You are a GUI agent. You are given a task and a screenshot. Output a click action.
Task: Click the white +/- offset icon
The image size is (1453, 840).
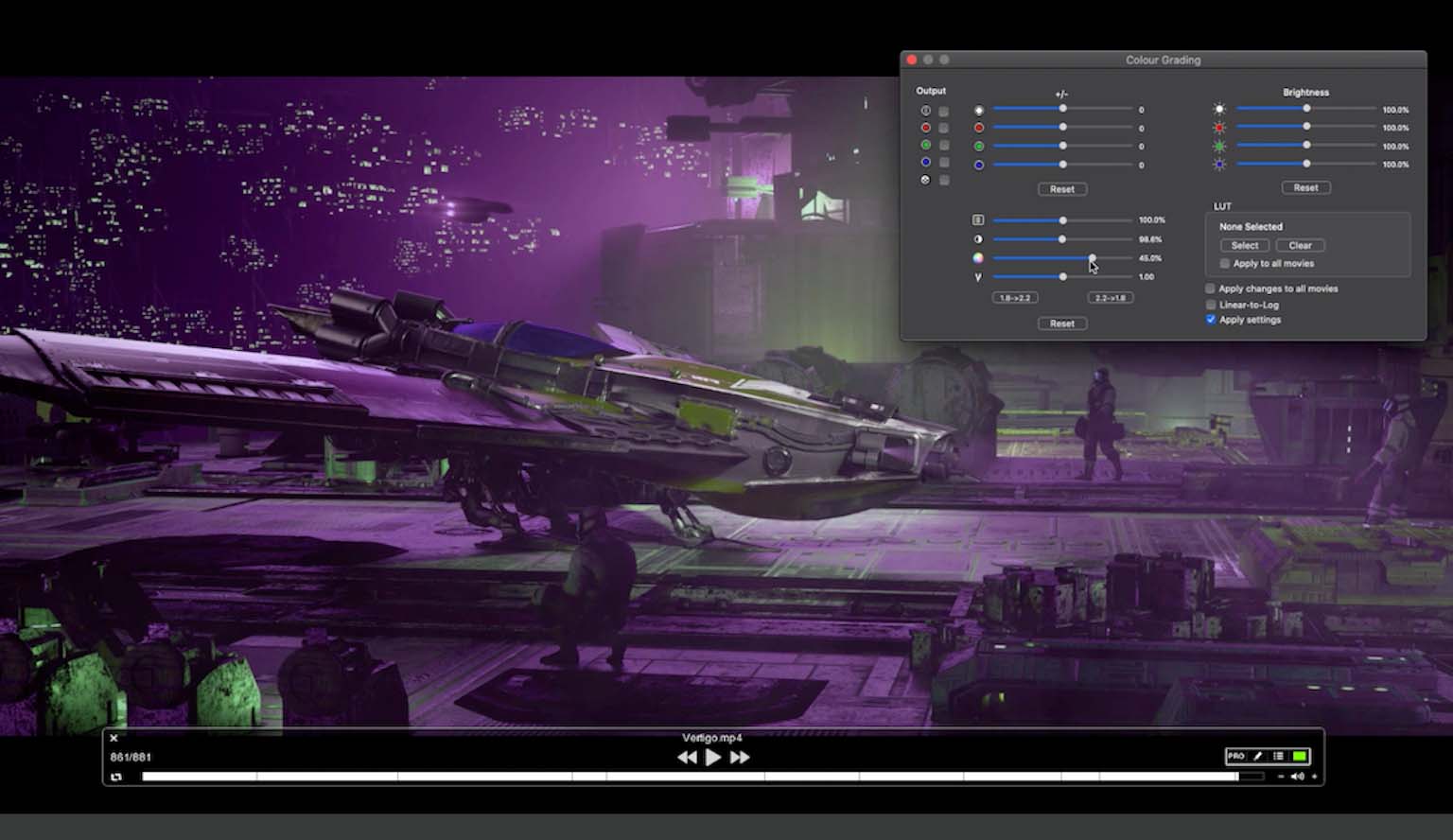click(979, 110)
